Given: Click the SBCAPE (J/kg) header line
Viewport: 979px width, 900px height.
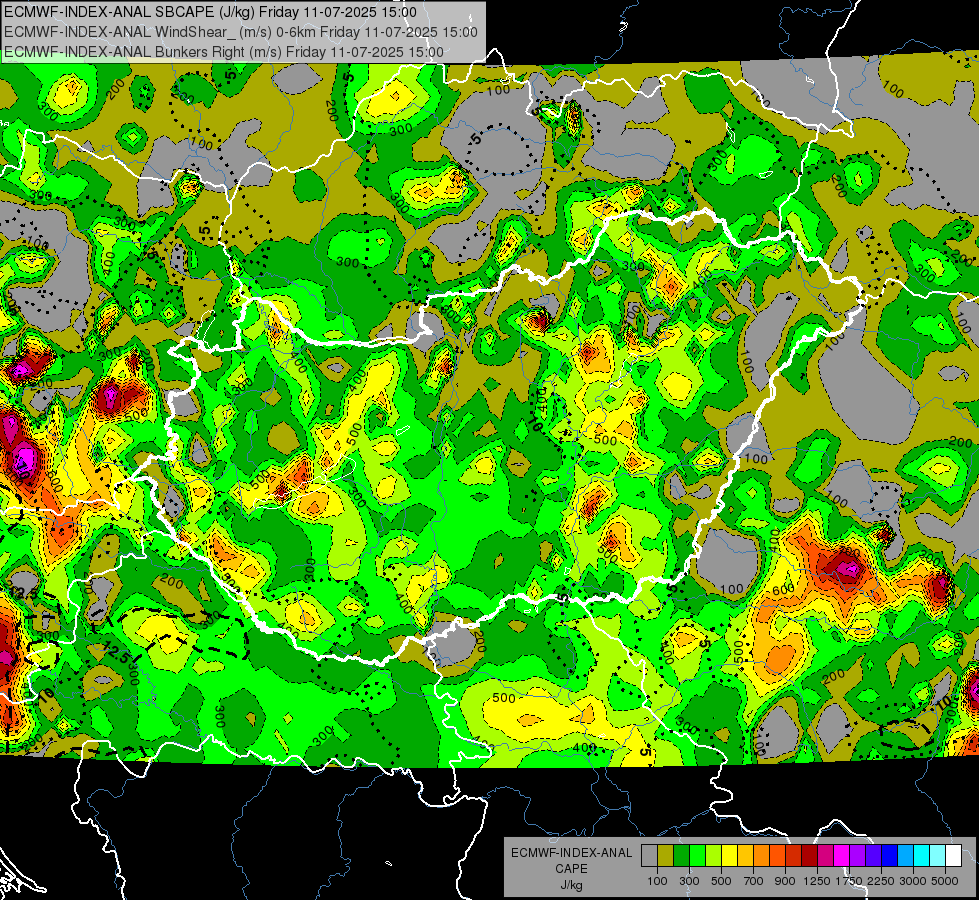Looking at the screenshot, I should pos(210,12).
